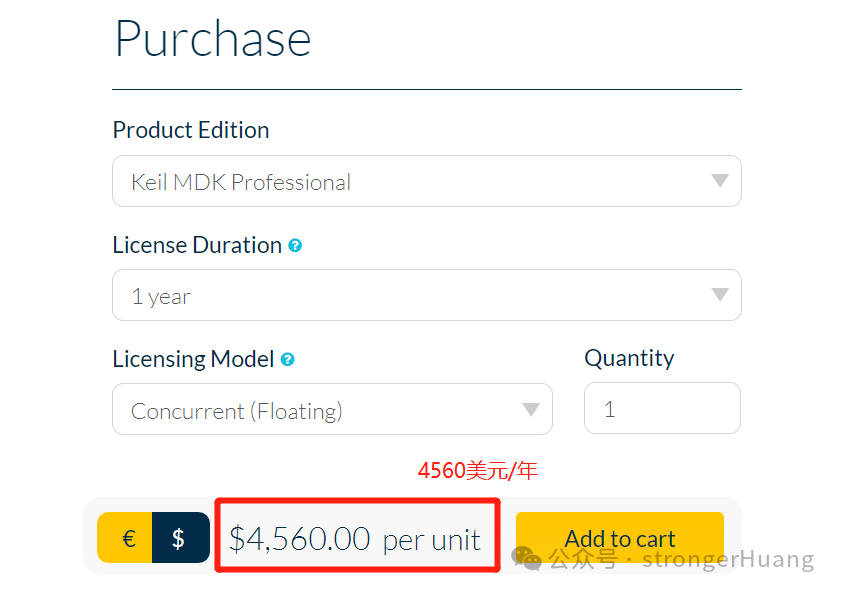This screenshot has height=593, width=841.
Task: Switch currency to US Dollar
Action: [x=181, y=538]
